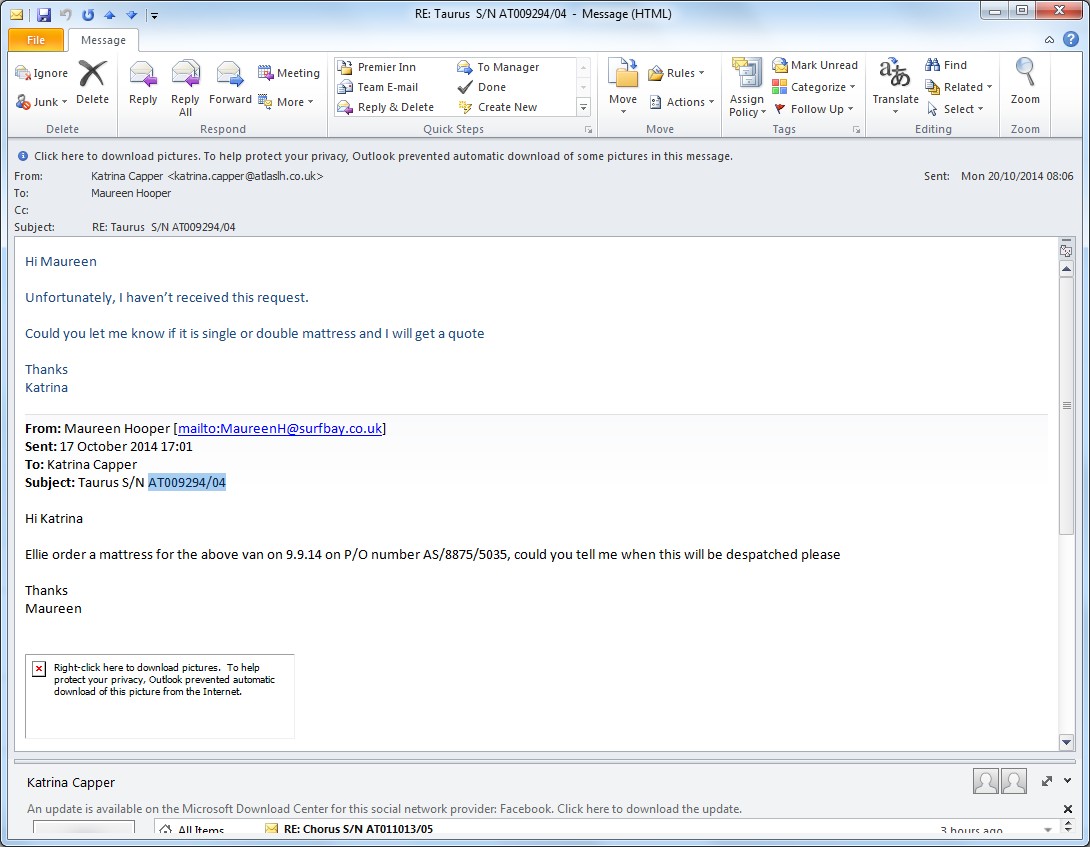Click the sent date Mon 20/10/2014 08:06
Image resolution: width=1090 pixels, height=847 pixels.
tap(1017, 176)
